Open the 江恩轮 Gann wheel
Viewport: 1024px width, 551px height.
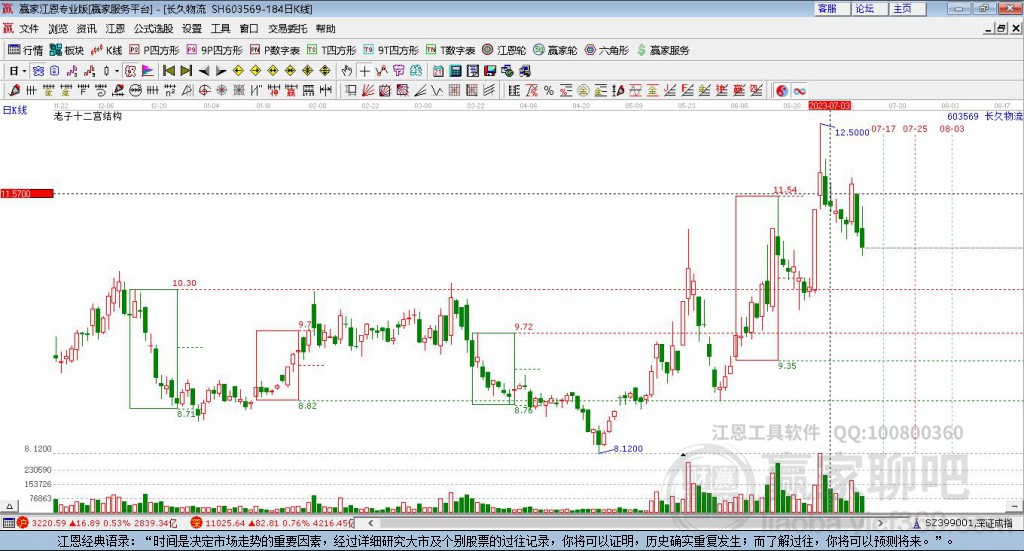pyautogui.click(x=504, y=50)
